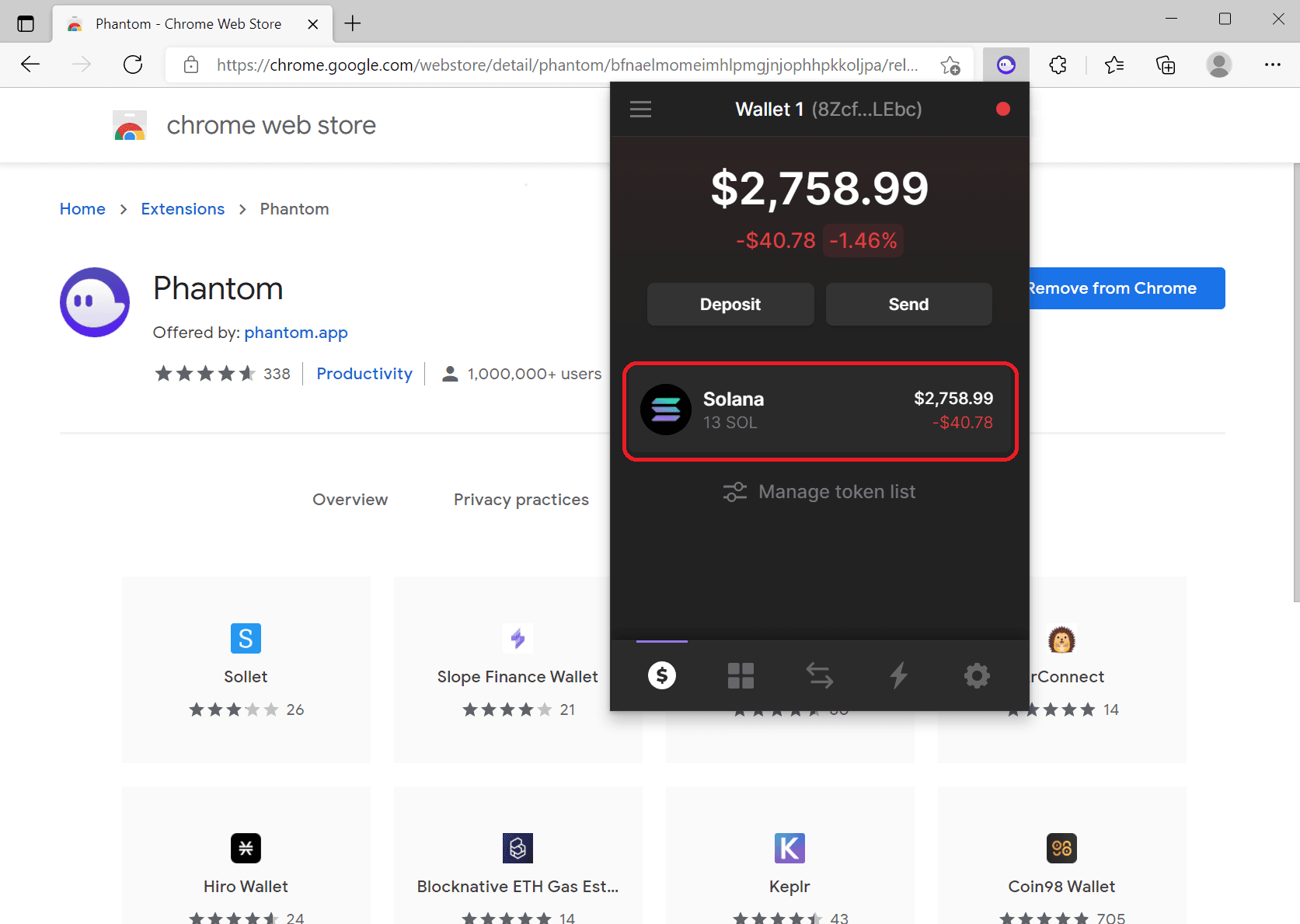Click Remove from Chrome button
Image resolution: width=1300 pixels, height=924 pixels.
[x=1127, y=288]
